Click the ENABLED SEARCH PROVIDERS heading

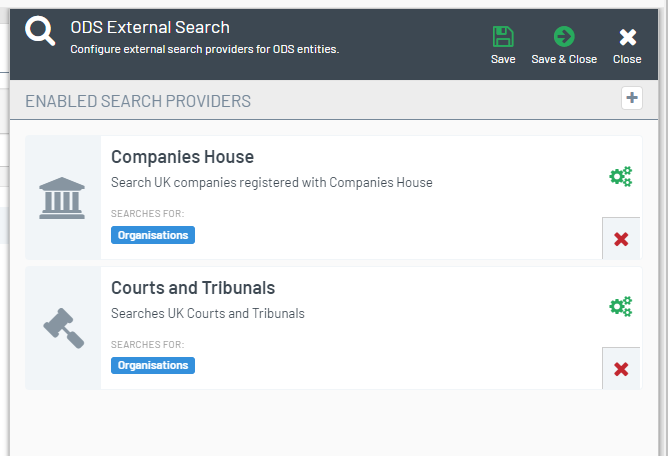[x=138, y=101]
